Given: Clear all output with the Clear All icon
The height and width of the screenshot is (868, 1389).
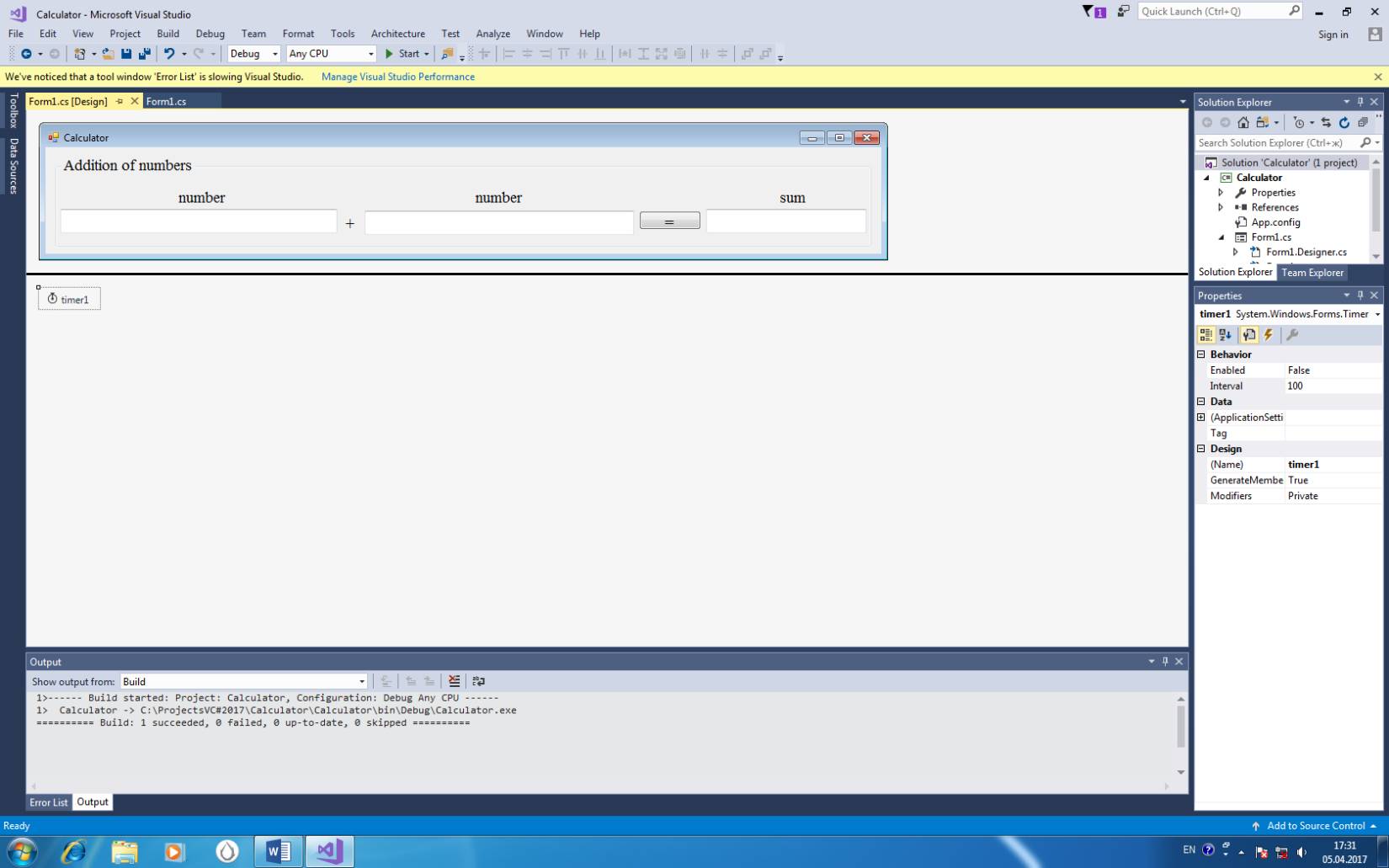Looking at the screenshot, I should [454, 681].
